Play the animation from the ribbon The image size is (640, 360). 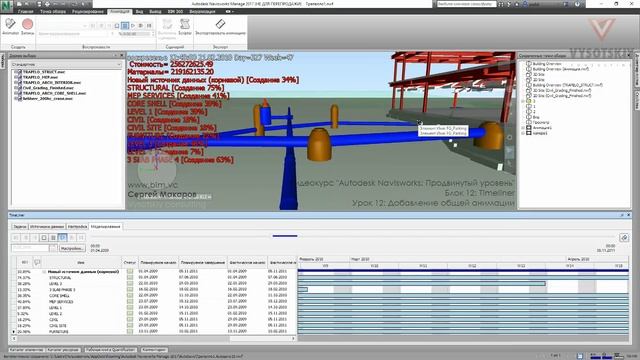(x=133, y=26)
